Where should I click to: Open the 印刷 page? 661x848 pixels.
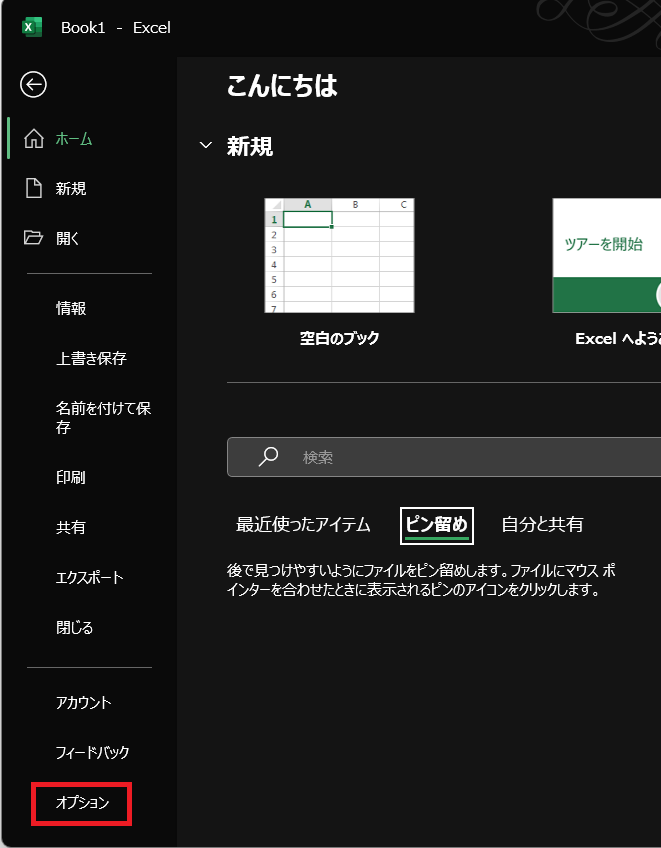click(x=71, y=478)
